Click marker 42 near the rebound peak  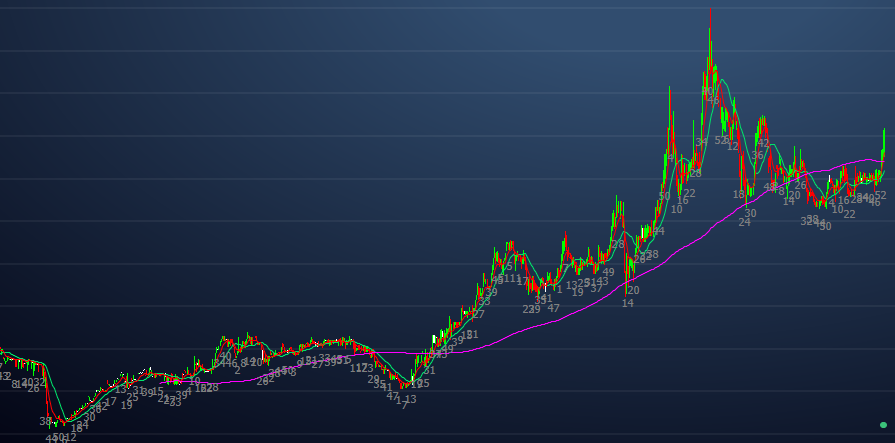pyautogui.click(x=762, y=144)
